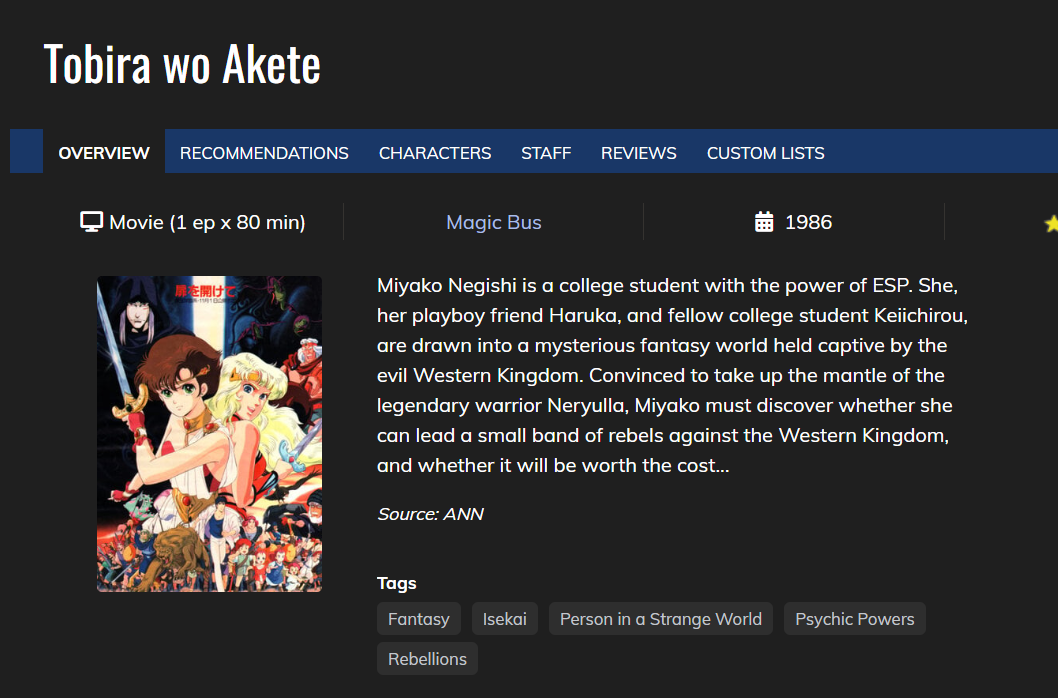The height and width of the screenshot is (698, 1058).
Task: Open the Characters tab
Action: (435, 153)
